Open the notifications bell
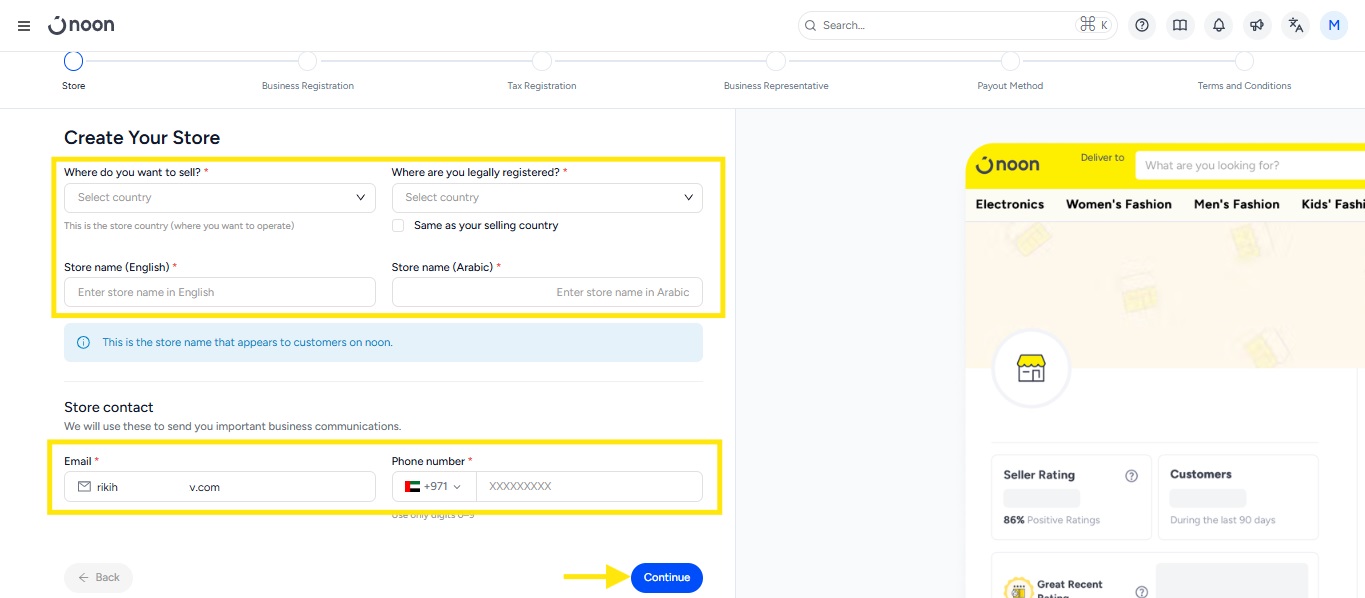This screenshot has height=598, width=1365. tap(1218, 26)
